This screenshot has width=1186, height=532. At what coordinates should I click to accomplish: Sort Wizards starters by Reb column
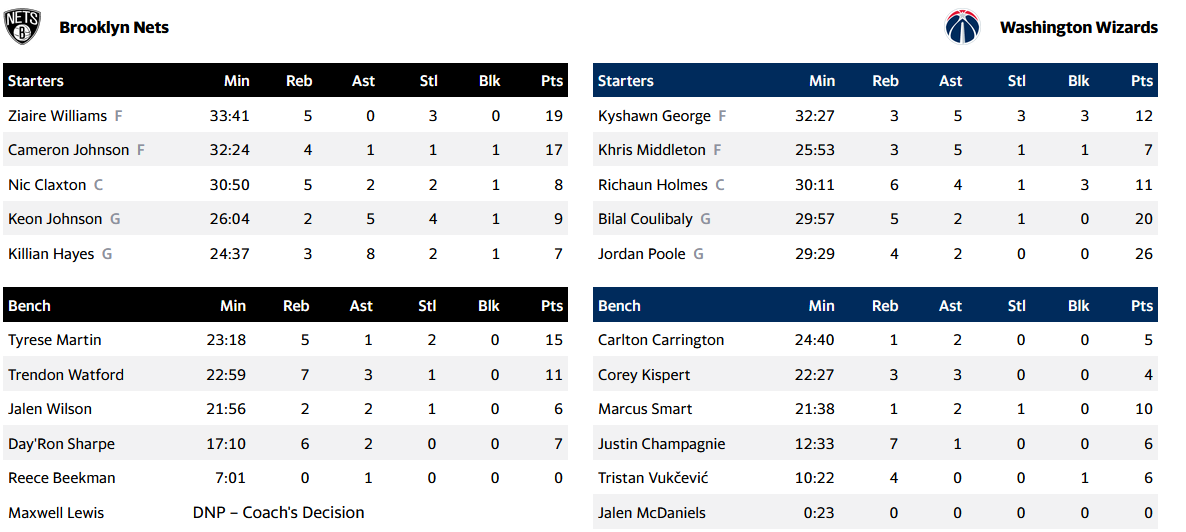coord(885,81)
